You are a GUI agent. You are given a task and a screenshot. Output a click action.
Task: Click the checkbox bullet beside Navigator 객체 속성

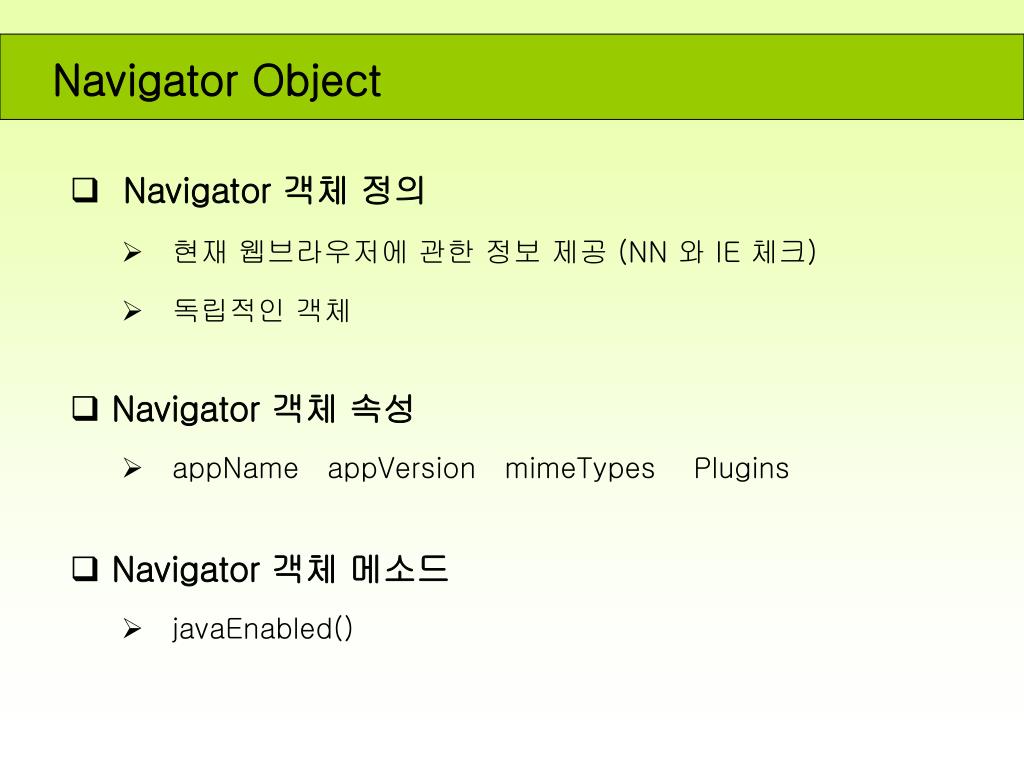coord(85,409)
